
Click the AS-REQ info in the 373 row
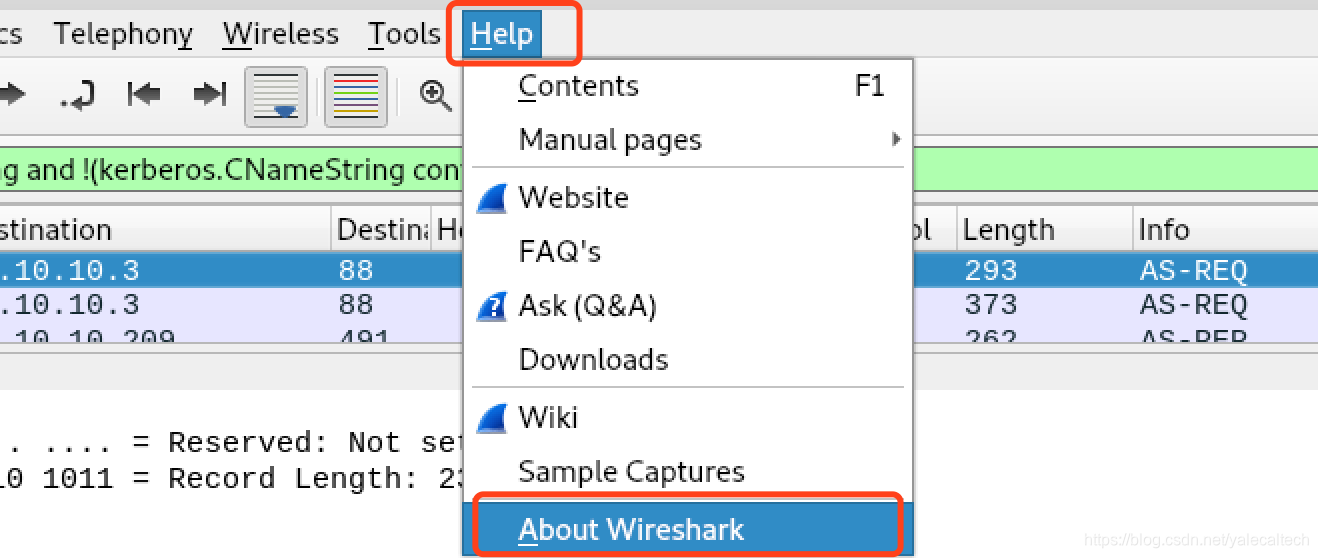coord(1194,304)
